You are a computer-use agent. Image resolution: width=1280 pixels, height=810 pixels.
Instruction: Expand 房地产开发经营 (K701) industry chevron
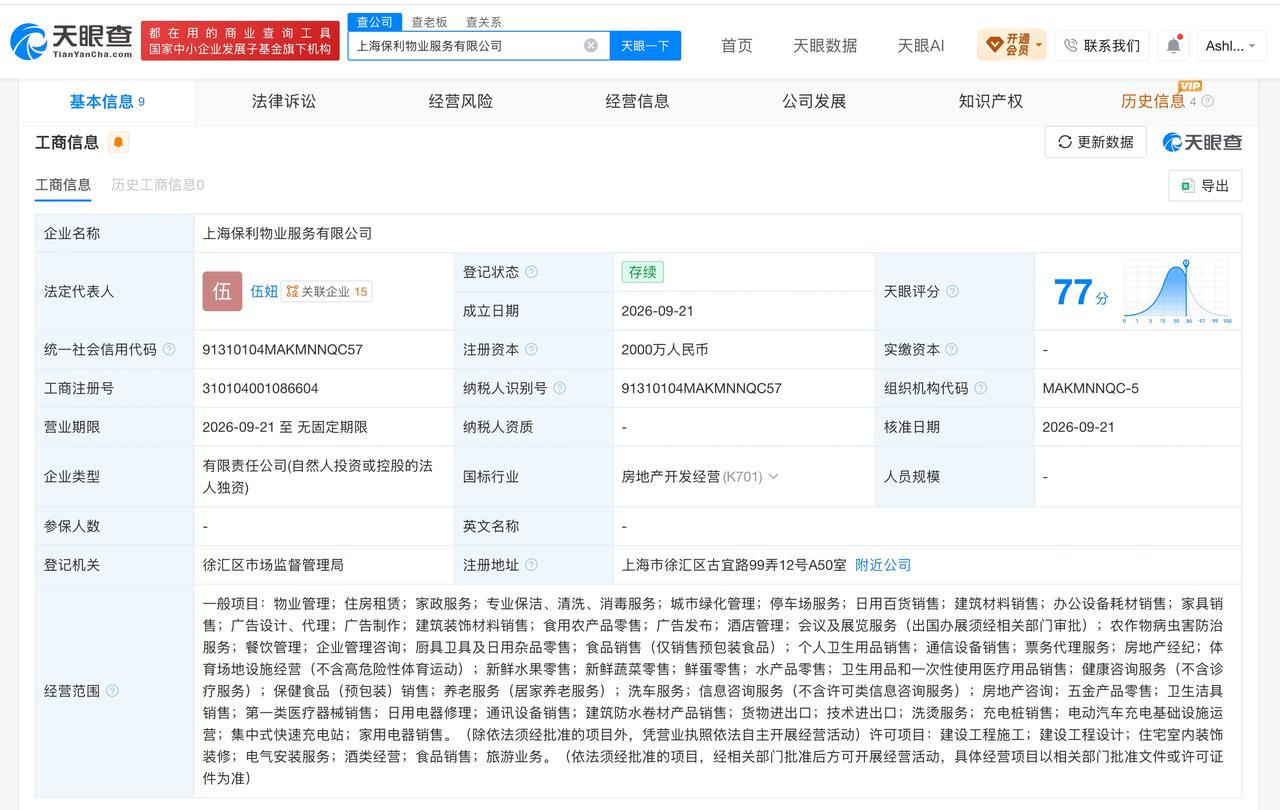[x=773, y=477]
